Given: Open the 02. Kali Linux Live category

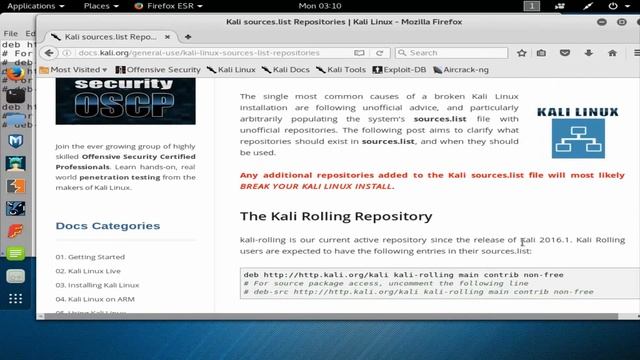Looking at the screenshot, I should coord(88,271).
